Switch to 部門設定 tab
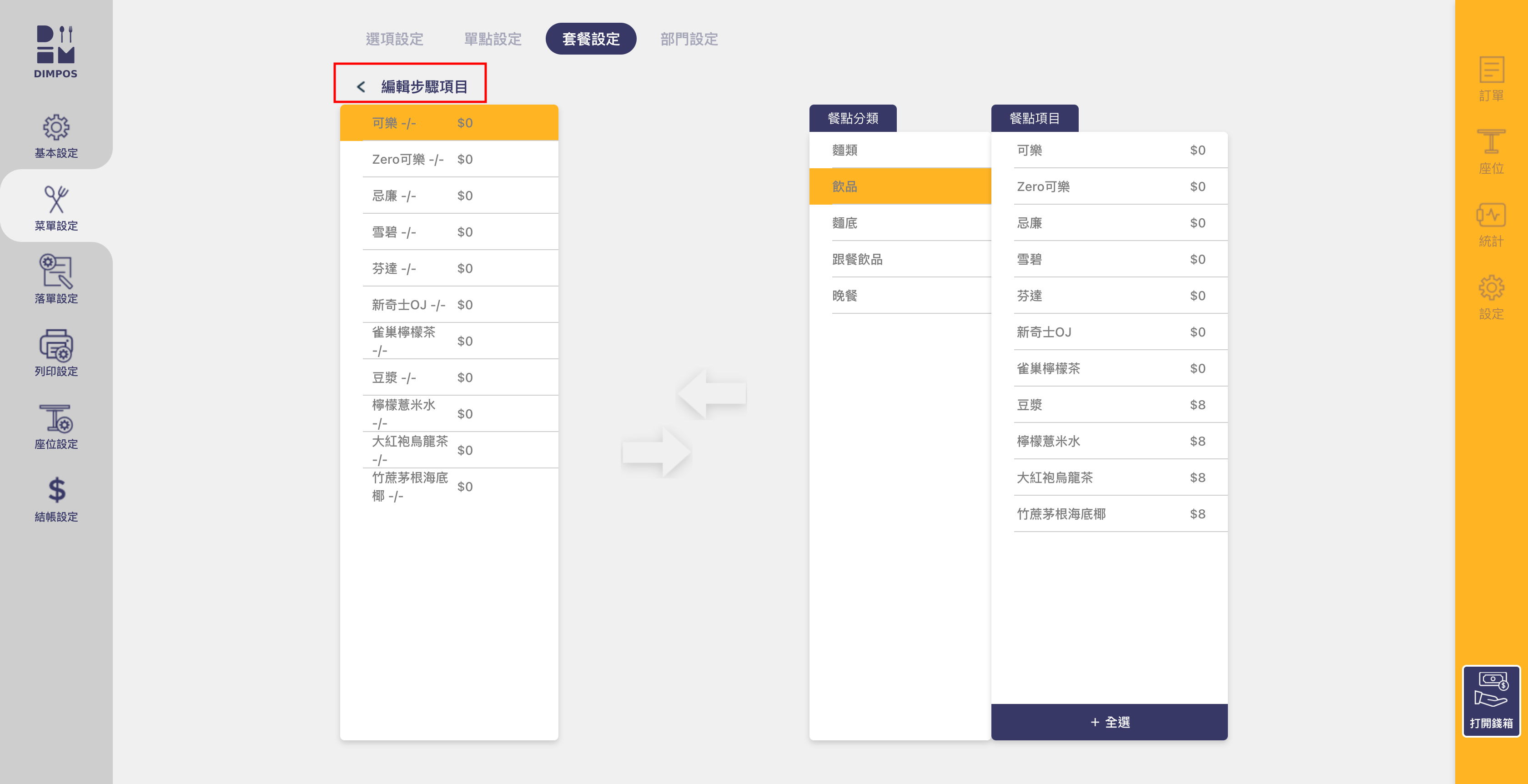1528x784 pixels. [689, 39]
